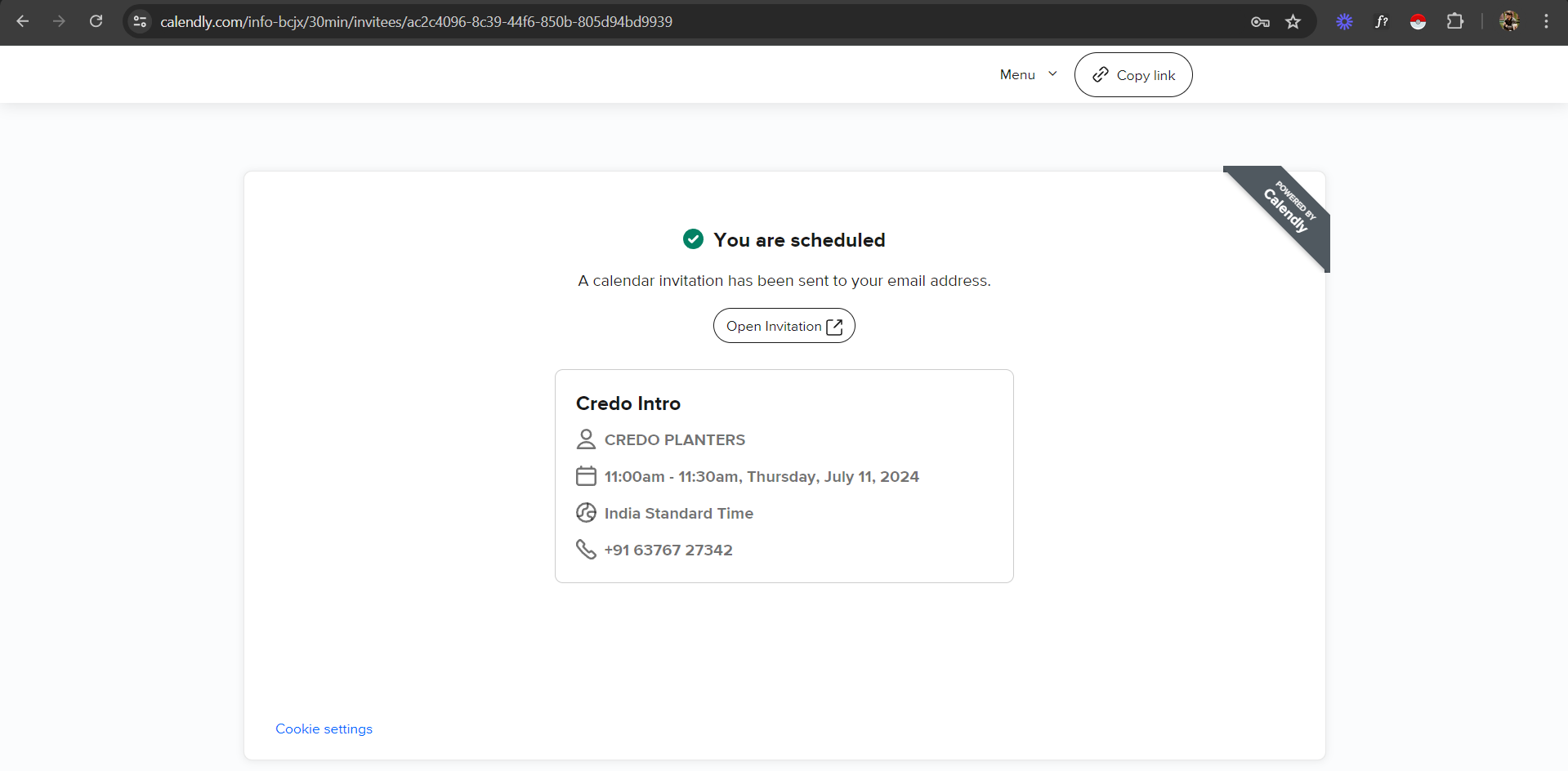This screenshot has height=771, width=1568.
Task: Click the address bar URL
Action: [x=416, y=22]
